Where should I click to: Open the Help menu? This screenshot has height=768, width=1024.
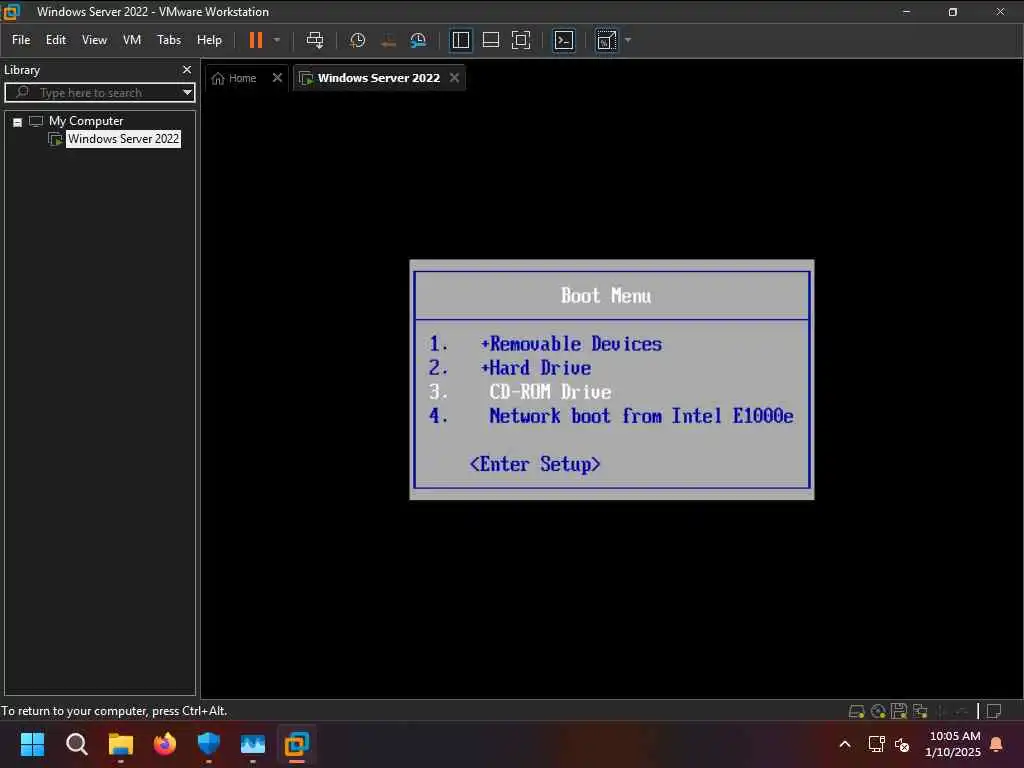pos(209,40)
